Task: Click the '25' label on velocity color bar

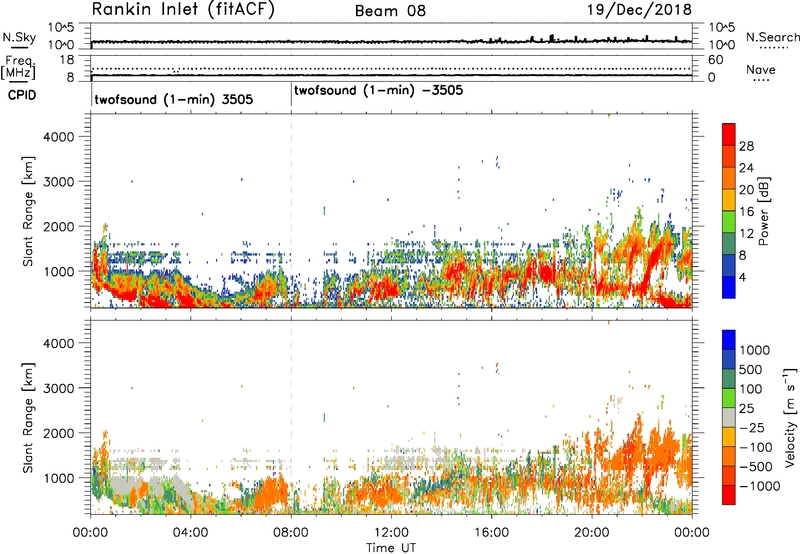Action: (x=746, y=408)
